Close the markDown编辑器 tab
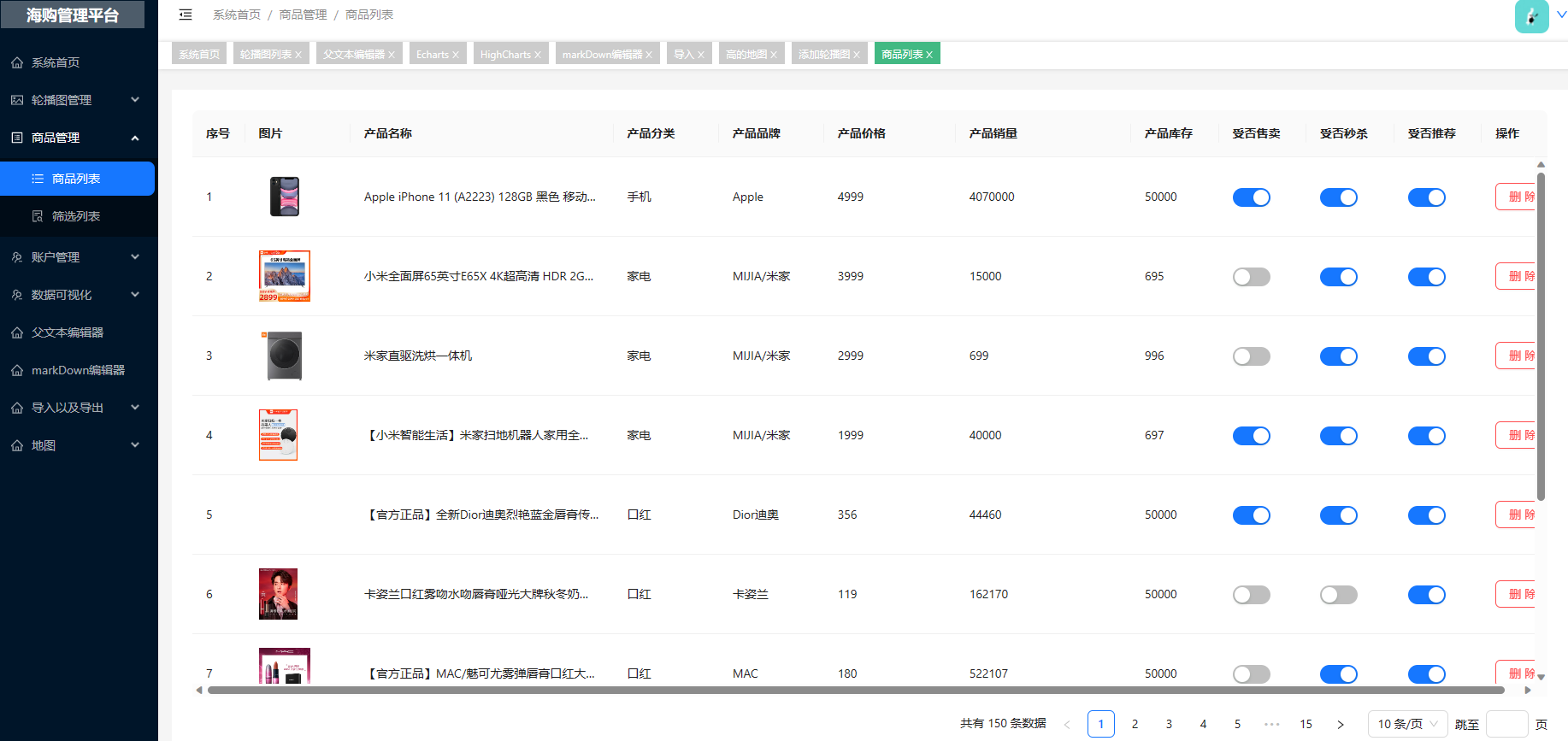This screenshot has height=741, width=1568. point(649,55)
